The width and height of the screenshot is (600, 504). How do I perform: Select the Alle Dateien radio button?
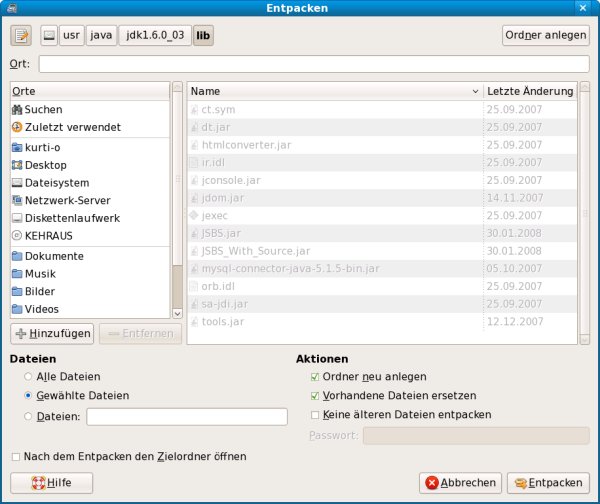(31, 377)
